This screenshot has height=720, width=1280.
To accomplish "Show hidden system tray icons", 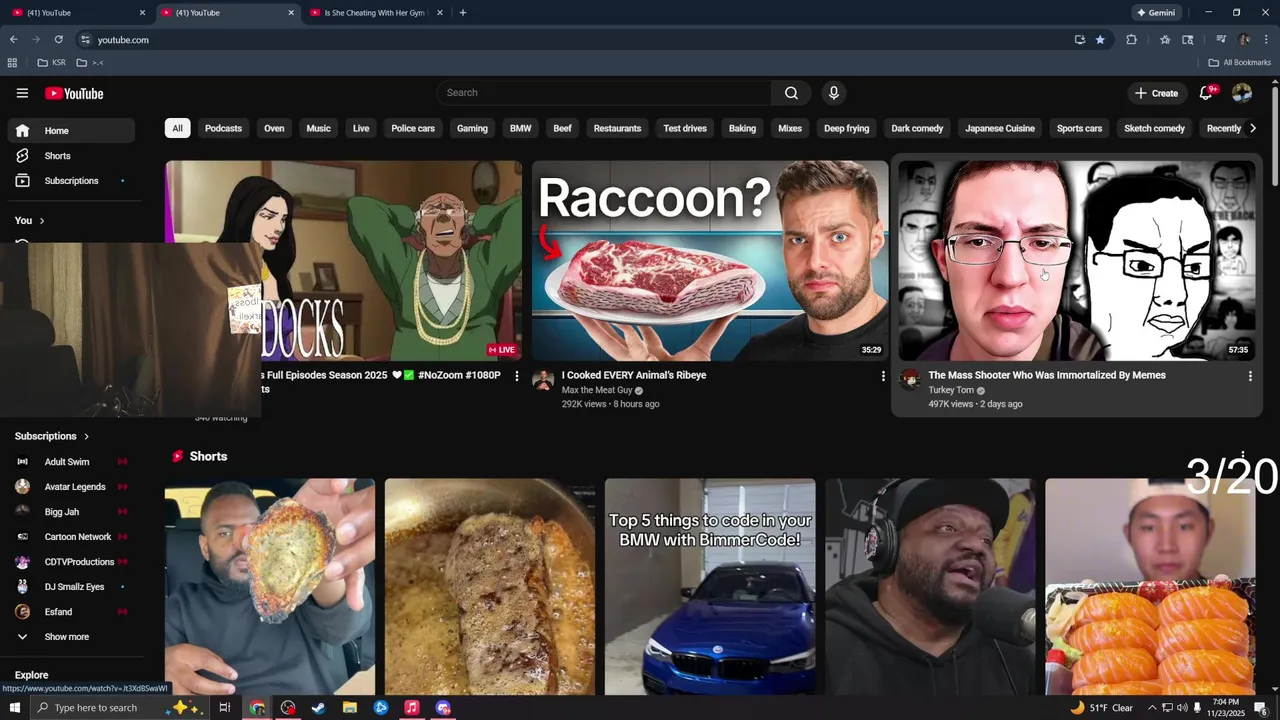I will [x=1152, y=708].
